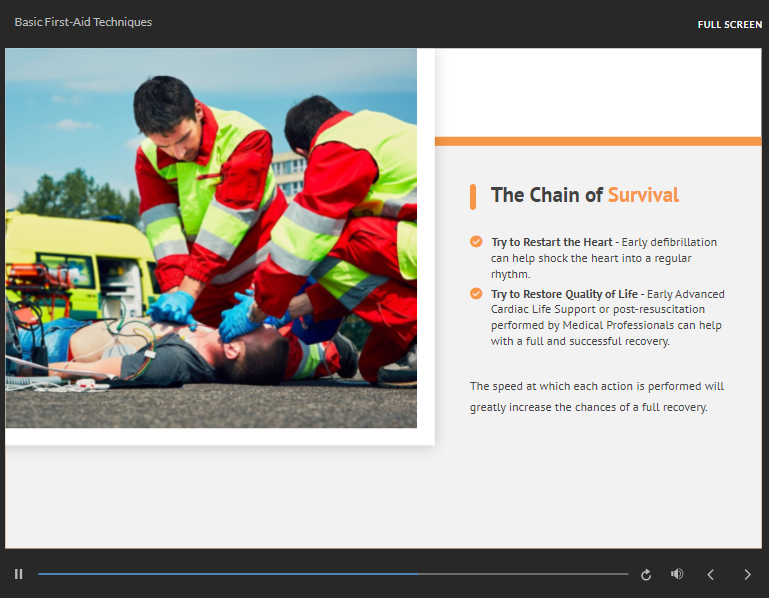Click "The speed at which each action" paragraph
This screenshot has height=598, width=770.
[597, 397]
